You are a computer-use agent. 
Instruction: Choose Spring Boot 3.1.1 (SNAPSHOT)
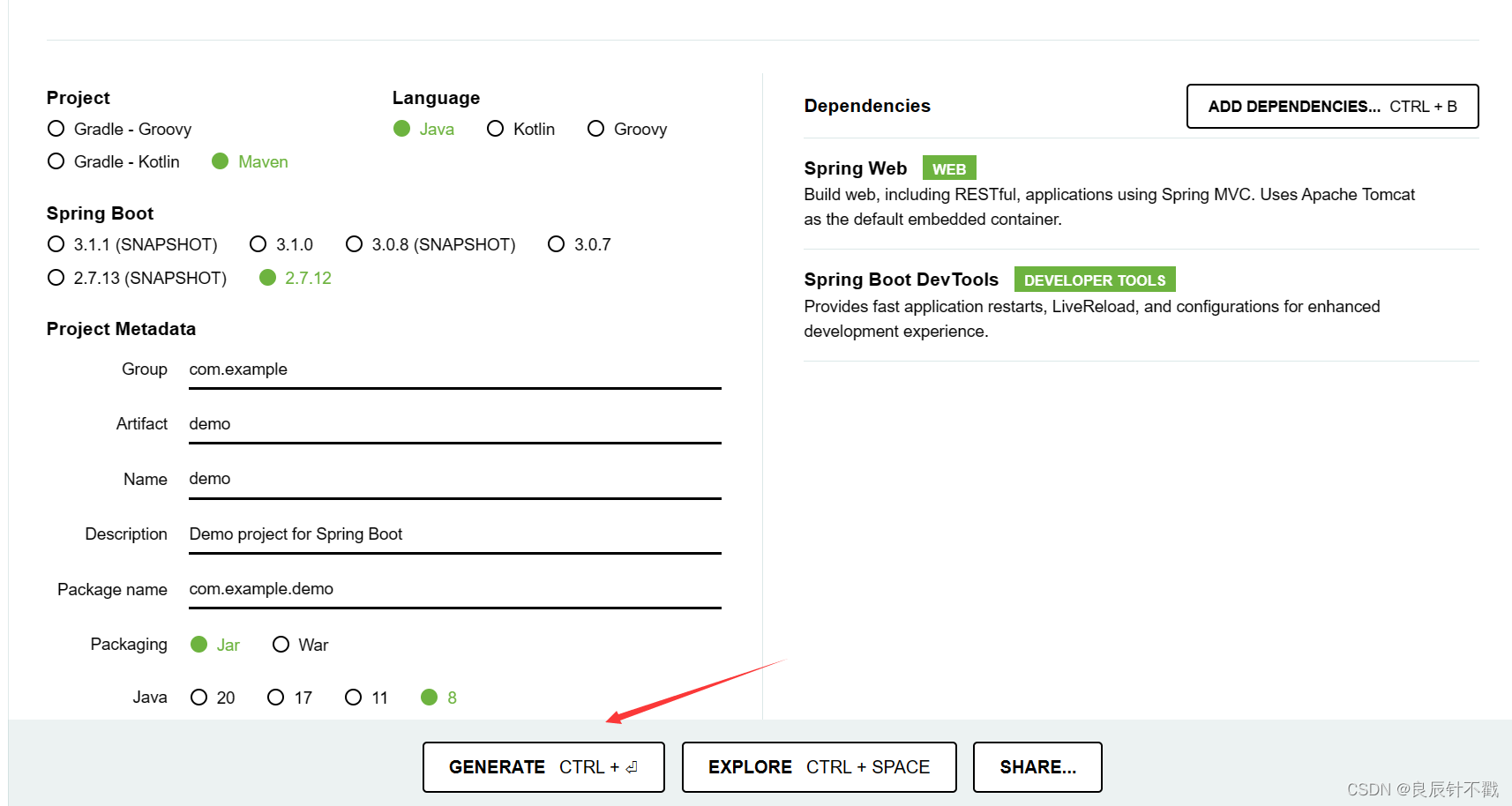[132, 244]
